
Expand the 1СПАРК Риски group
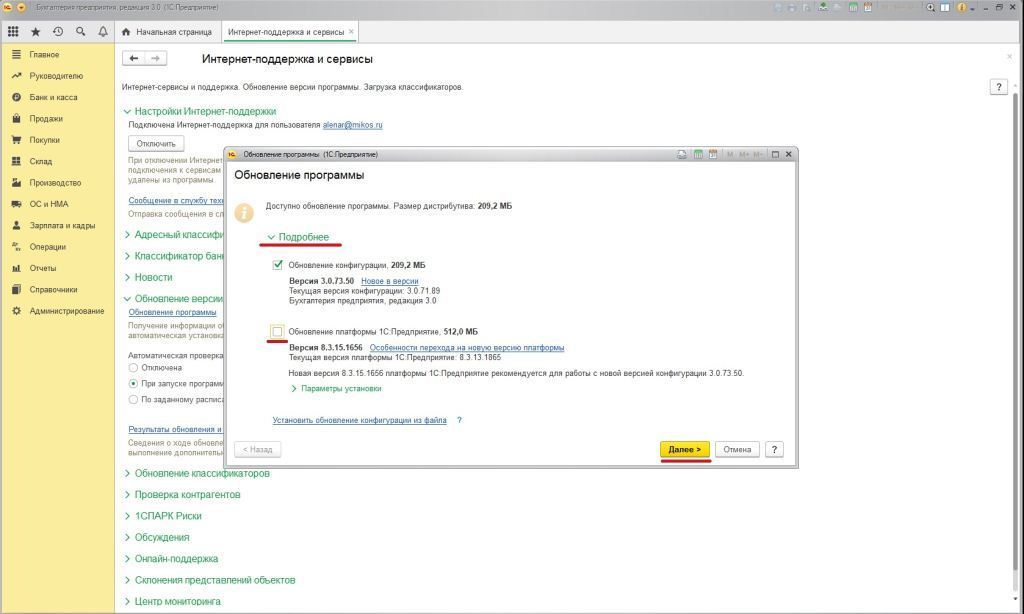point(163,516)
